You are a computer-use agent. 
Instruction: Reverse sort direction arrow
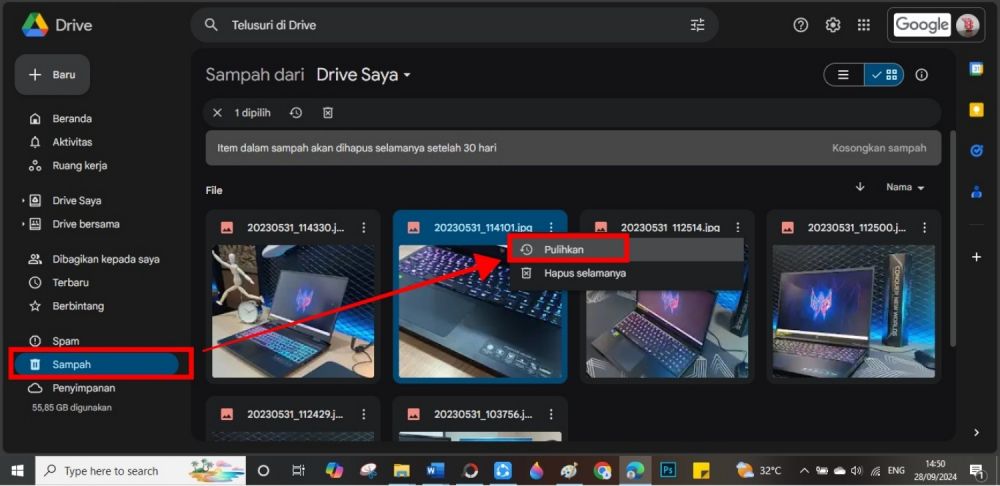860,187
